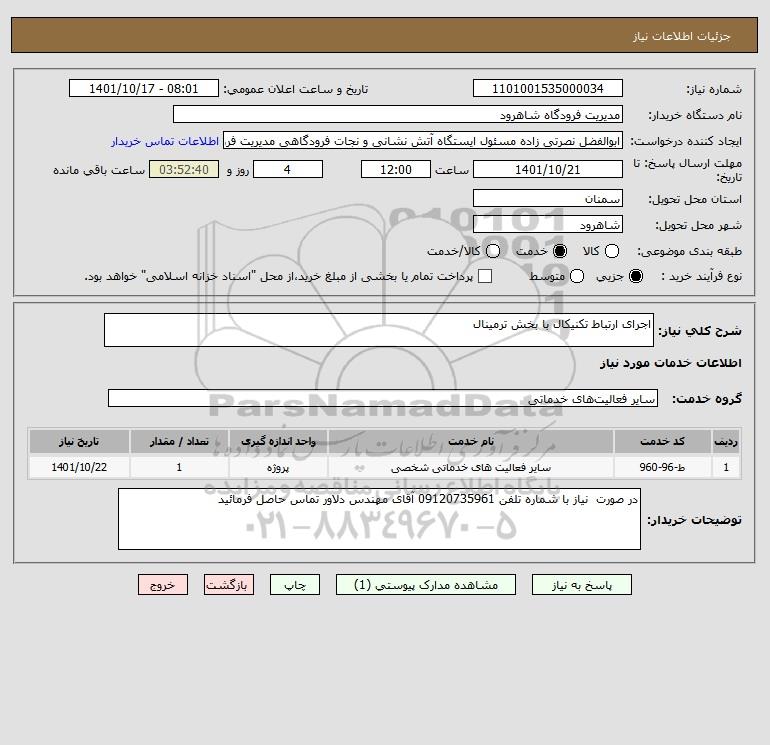Screen dimensions: 770x745
Task: Select the کالا/خدمت radio button
Action: click(493, 251)
